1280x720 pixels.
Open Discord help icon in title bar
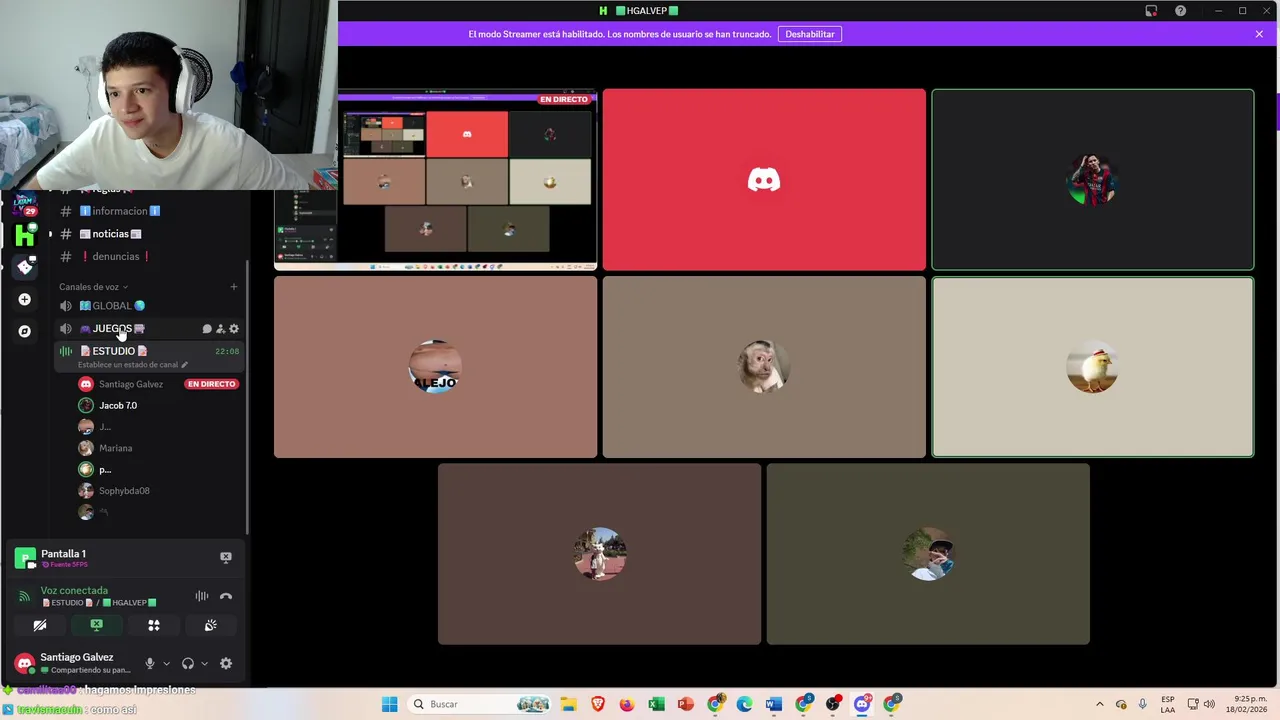tap(1181, 11)
